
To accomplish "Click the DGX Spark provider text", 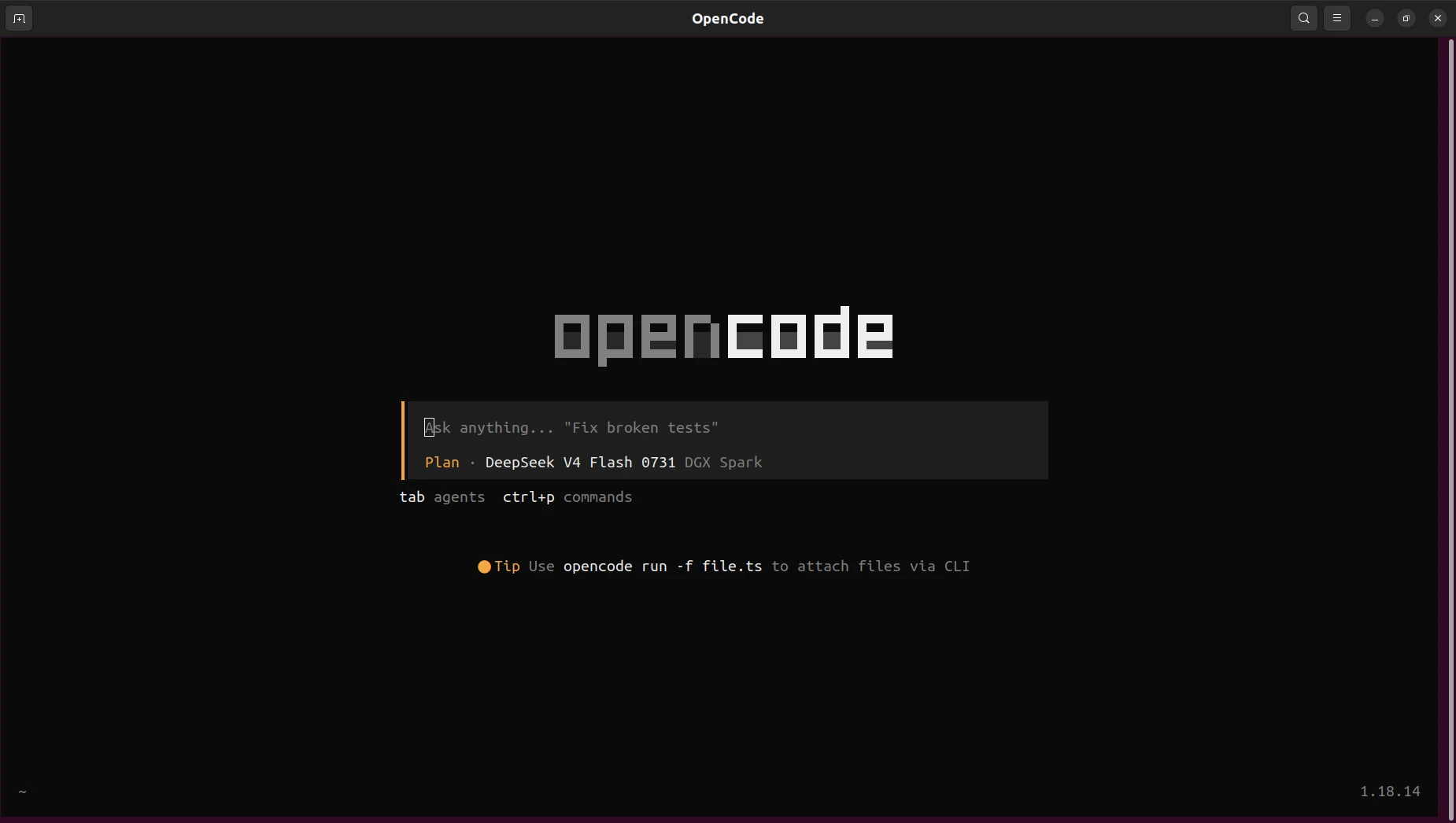I will tap(723, 463).
